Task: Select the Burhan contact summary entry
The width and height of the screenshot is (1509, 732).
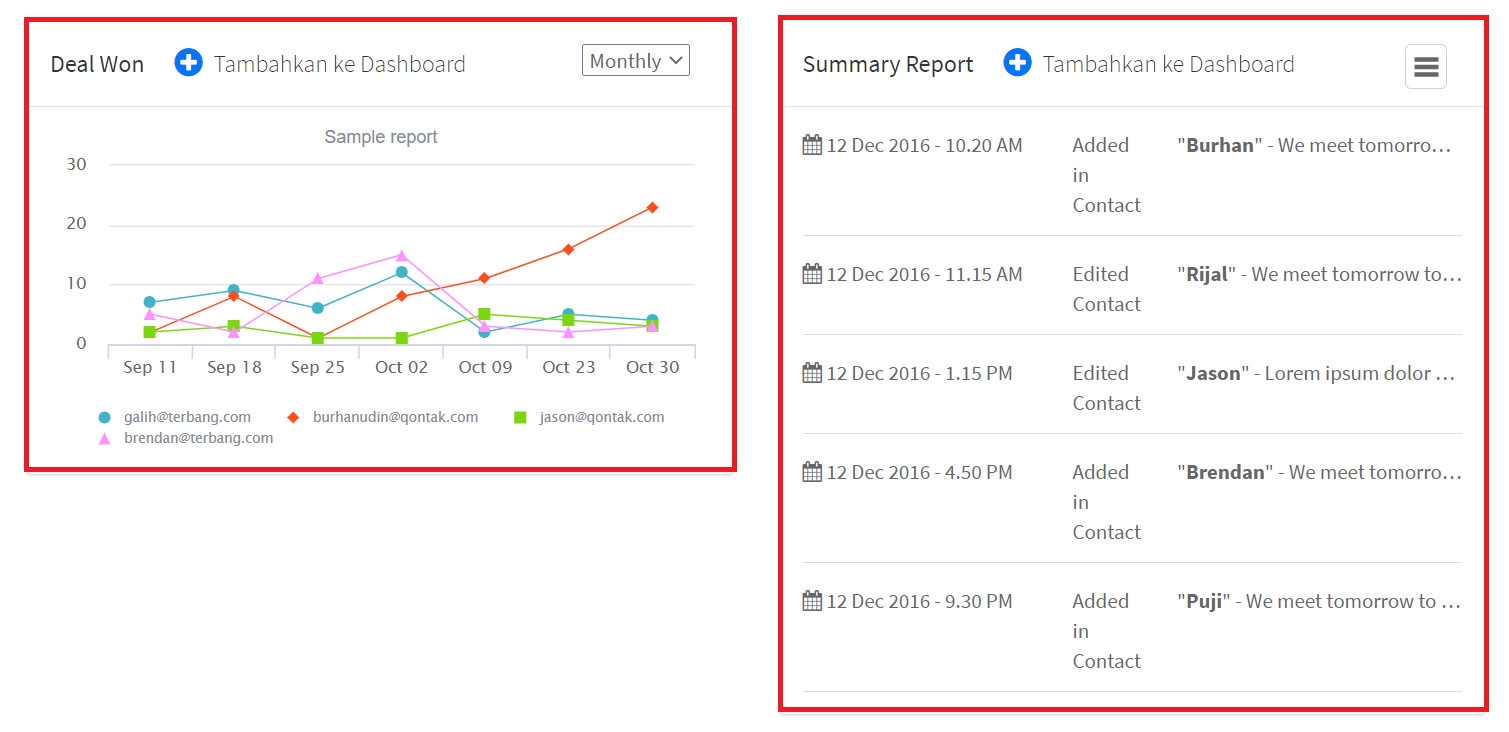Action: coord(1313,145)
